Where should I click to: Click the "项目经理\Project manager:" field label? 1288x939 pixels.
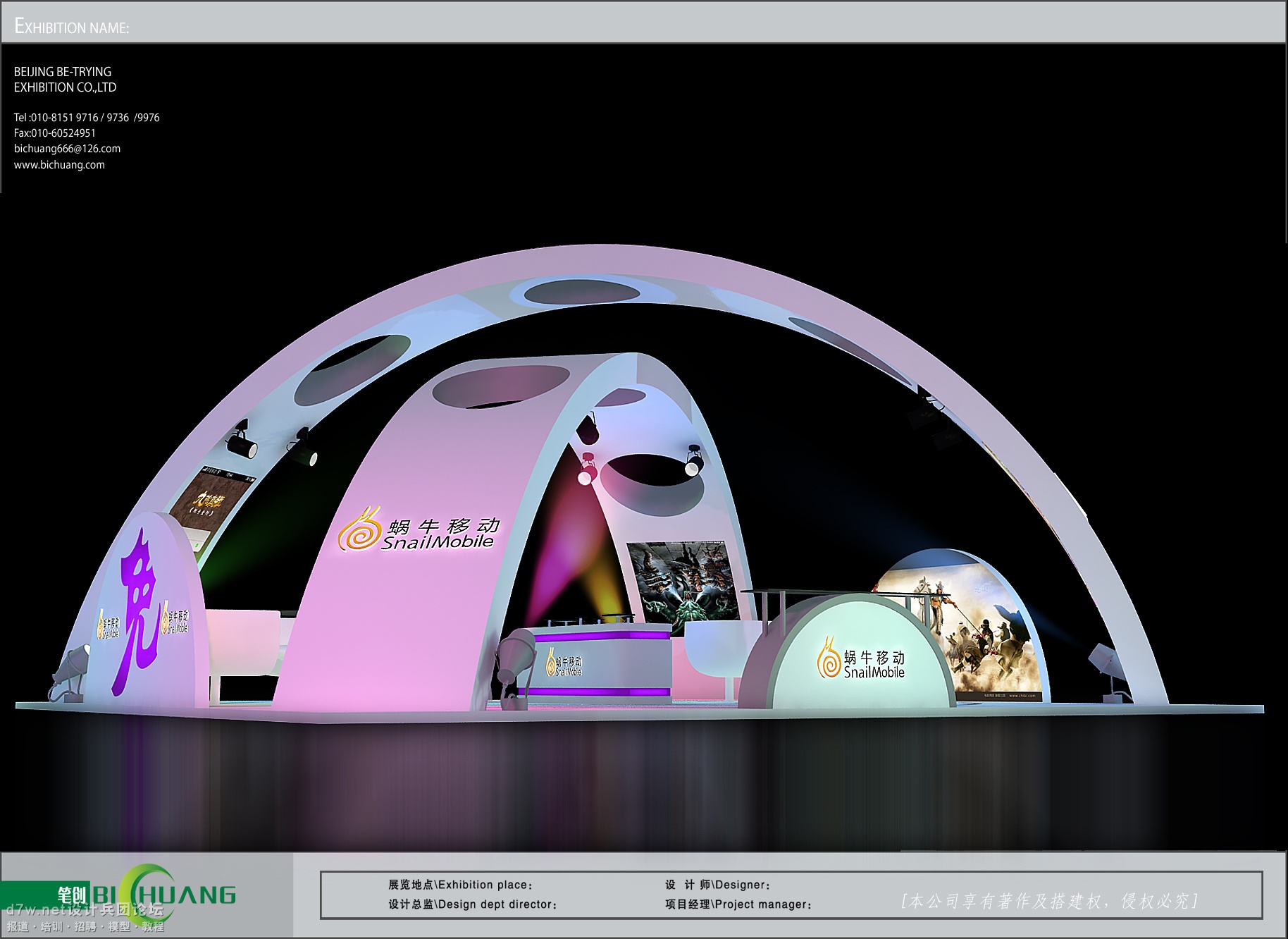738,904
